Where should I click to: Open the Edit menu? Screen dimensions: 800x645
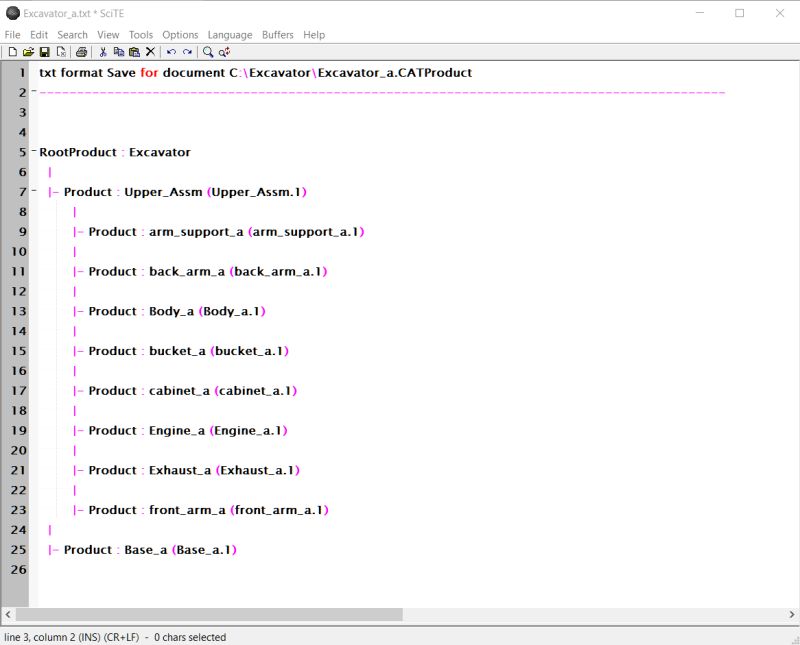(39, 35)
